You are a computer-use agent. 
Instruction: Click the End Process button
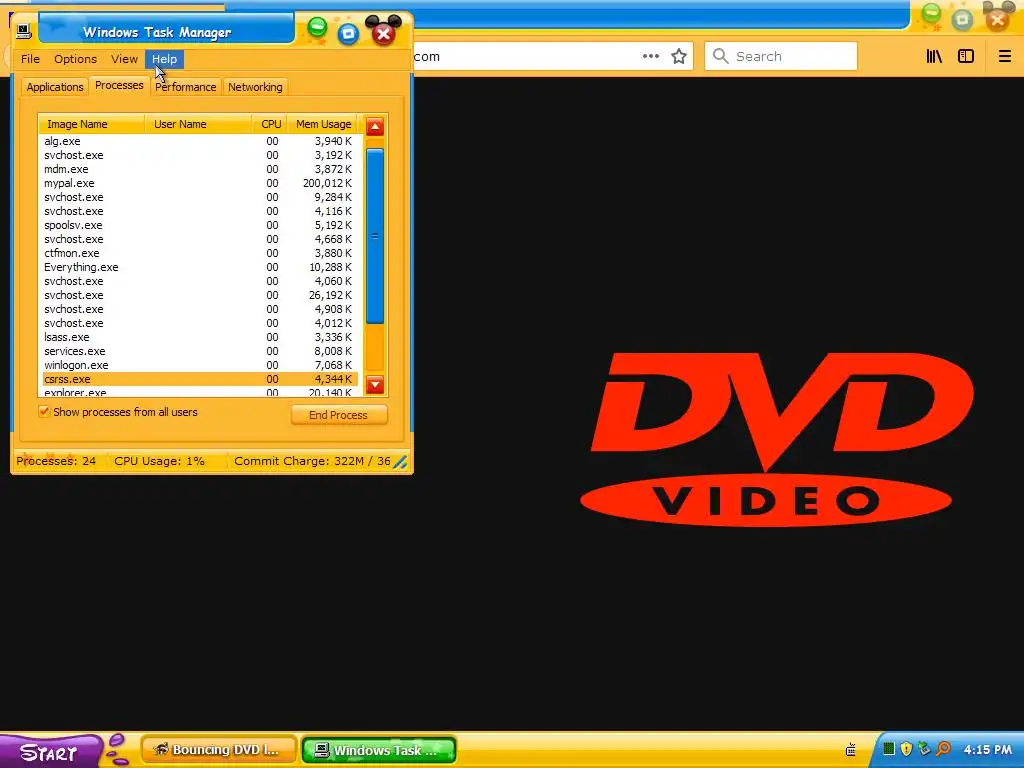(x=339, y=415)
